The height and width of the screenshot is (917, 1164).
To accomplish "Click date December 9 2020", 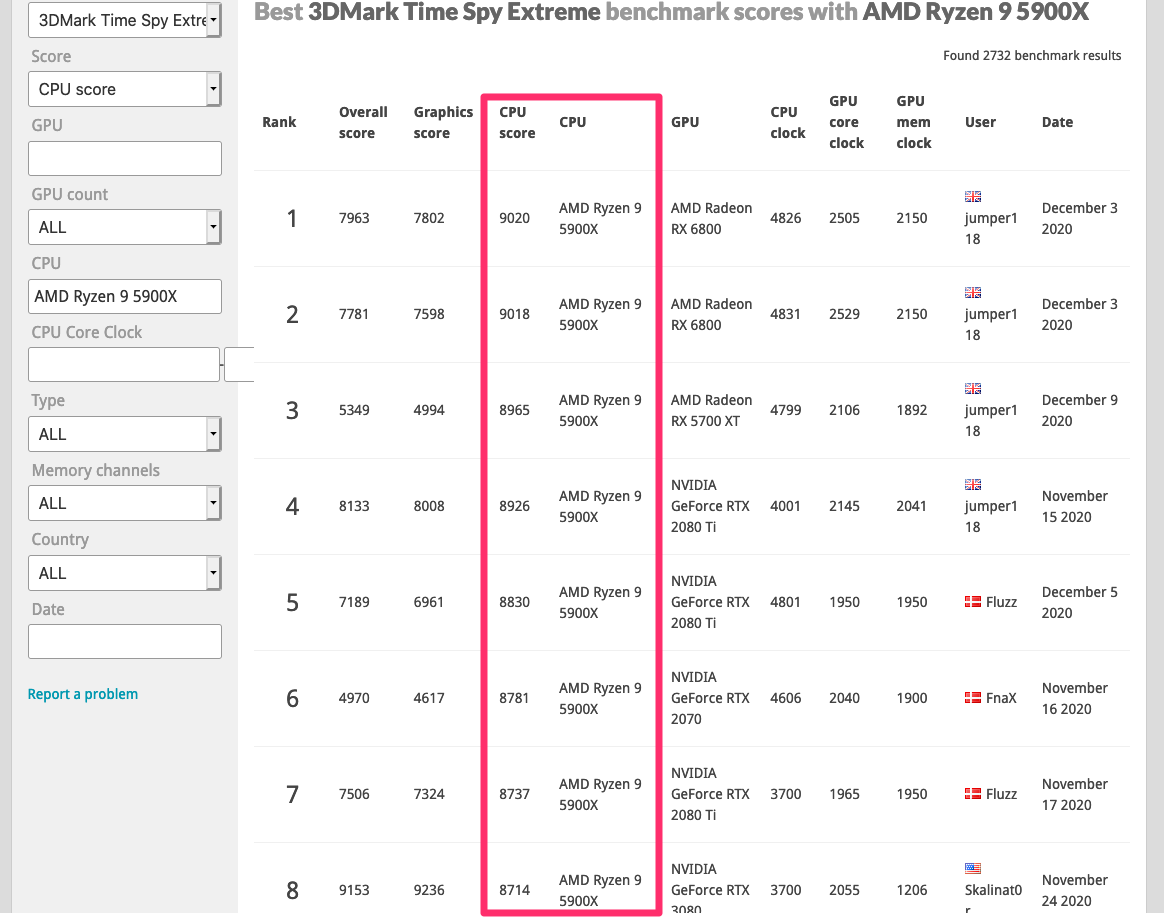I will (x=1079, y=410).
